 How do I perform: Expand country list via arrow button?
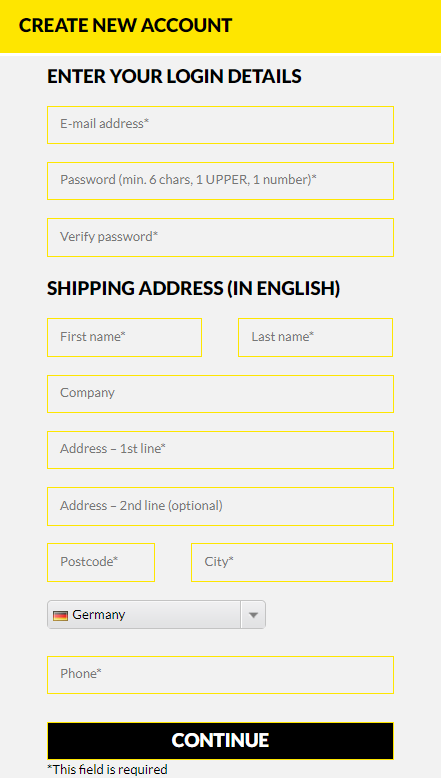(253, 615)
